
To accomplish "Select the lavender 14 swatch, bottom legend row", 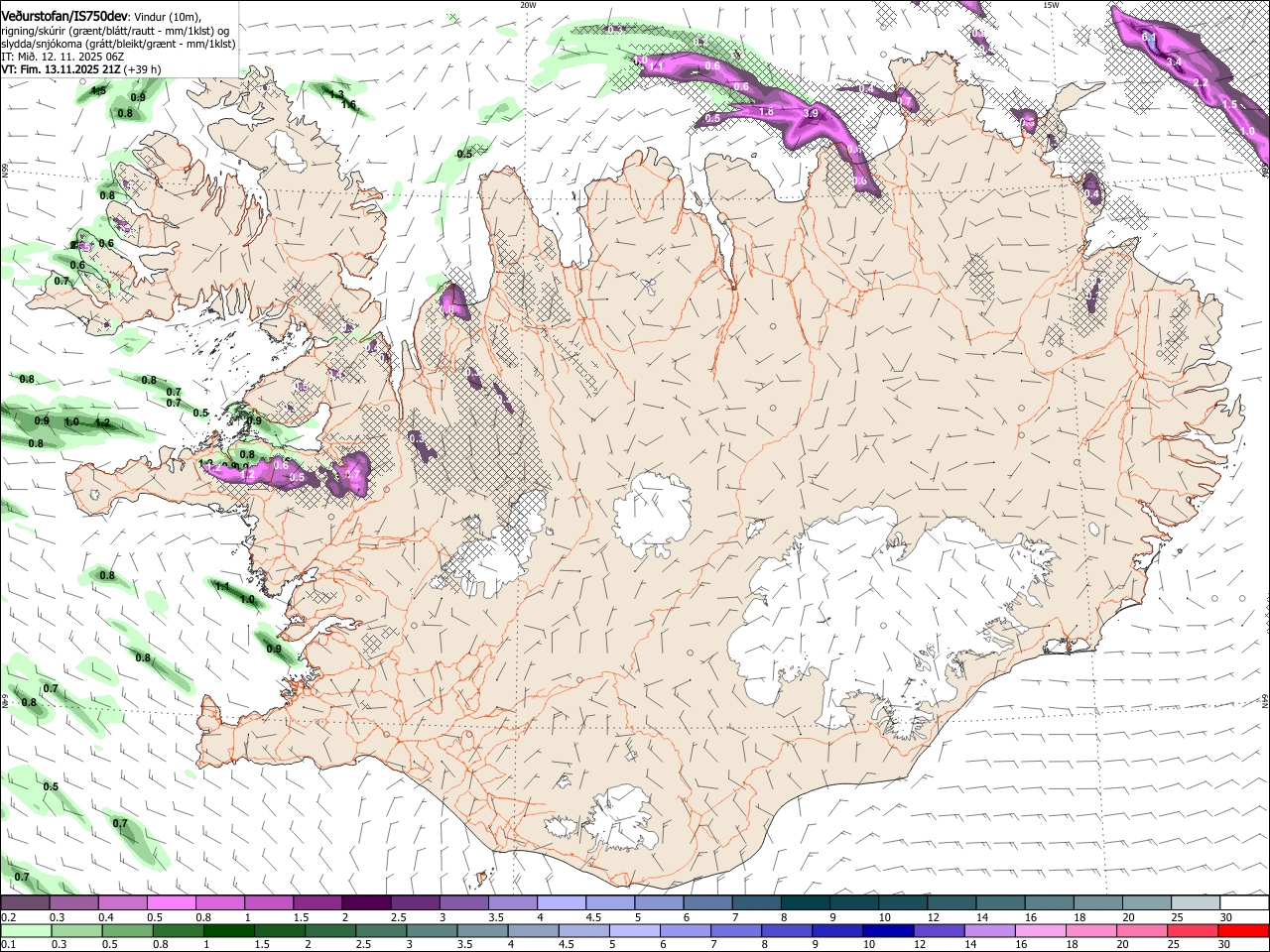I will coord(990,930).
